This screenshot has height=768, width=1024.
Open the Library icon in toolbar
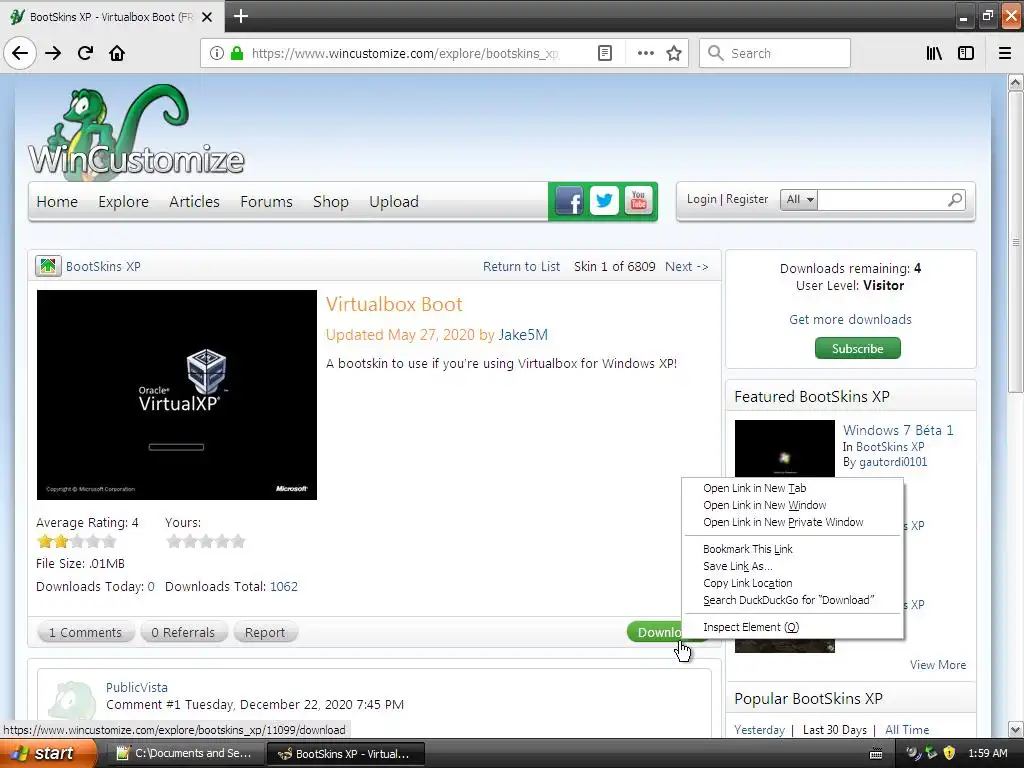coord(934,53)
